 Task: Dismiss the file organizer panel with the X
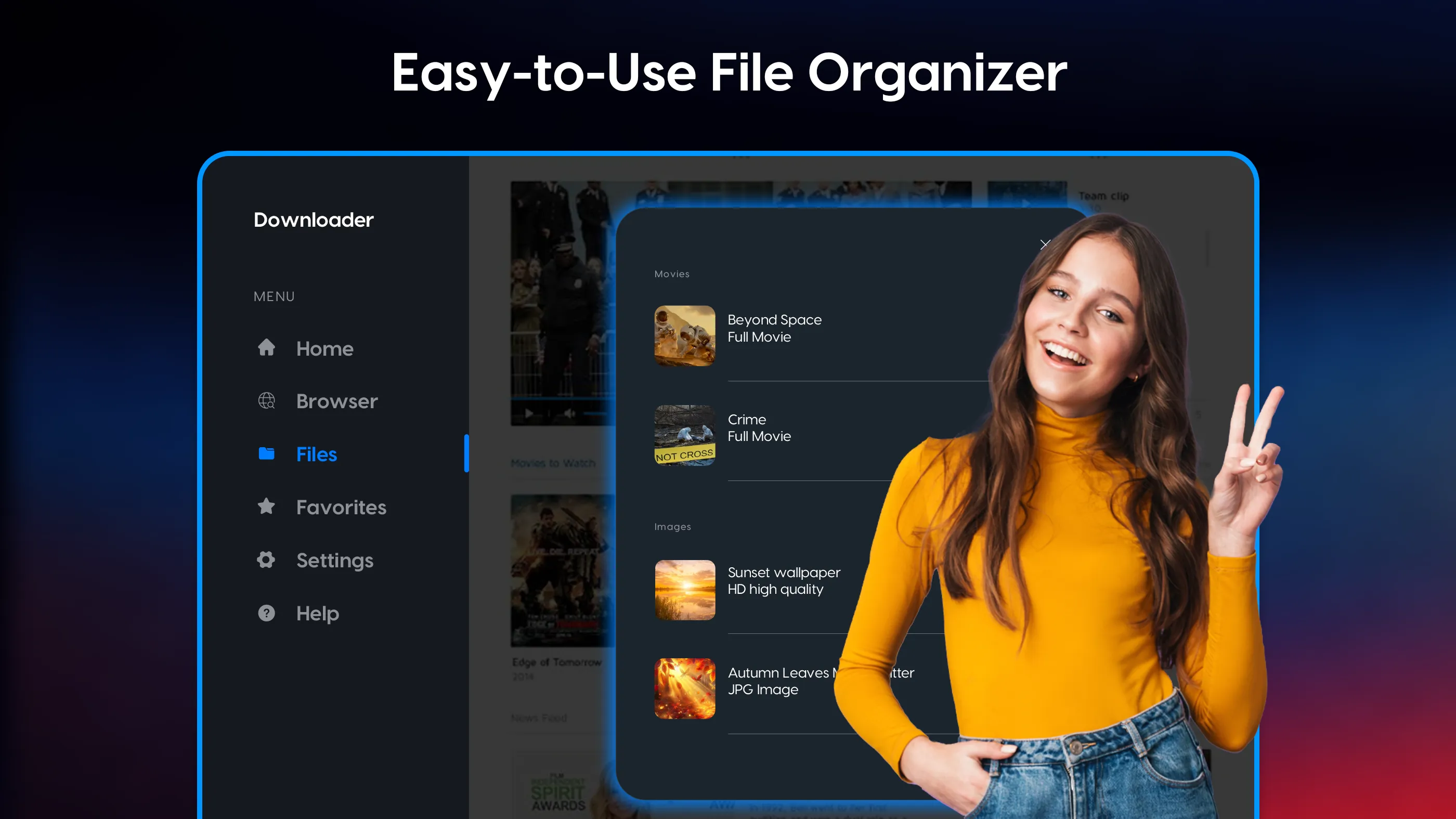pos(1045,244)
